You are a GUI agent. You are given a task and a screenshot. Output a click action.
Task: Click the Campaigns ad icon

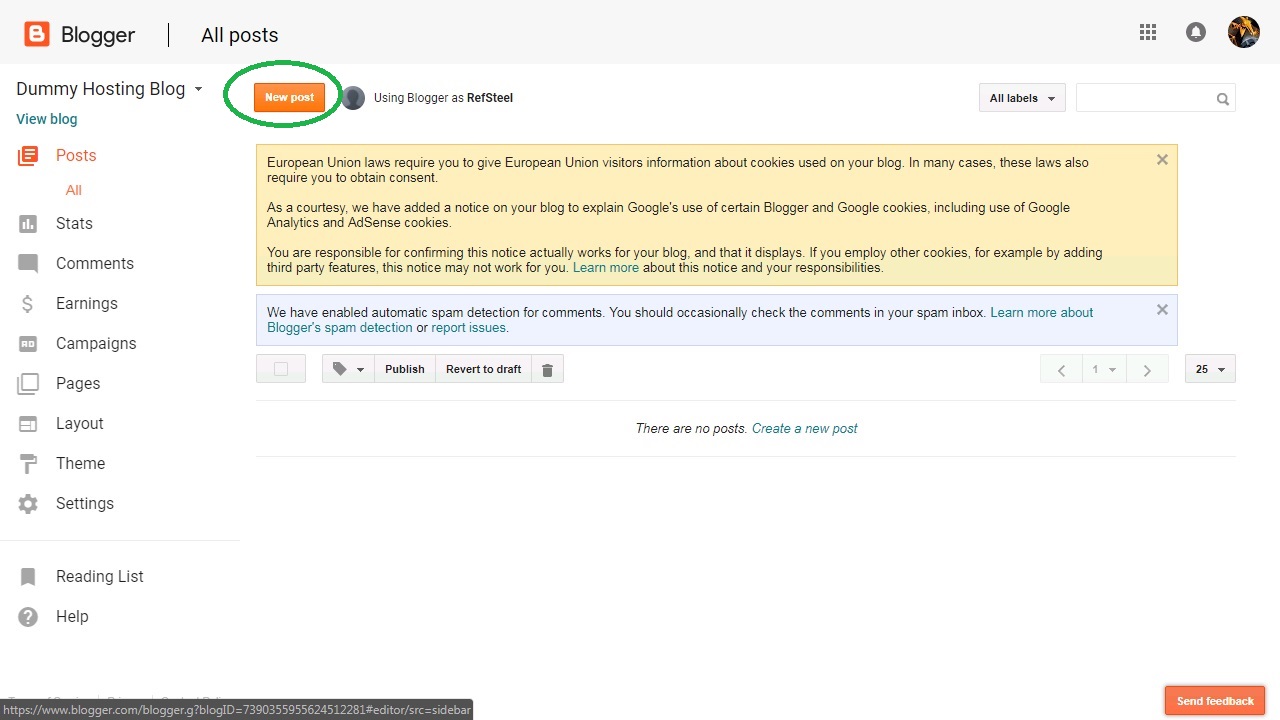[x=28, y=344]
